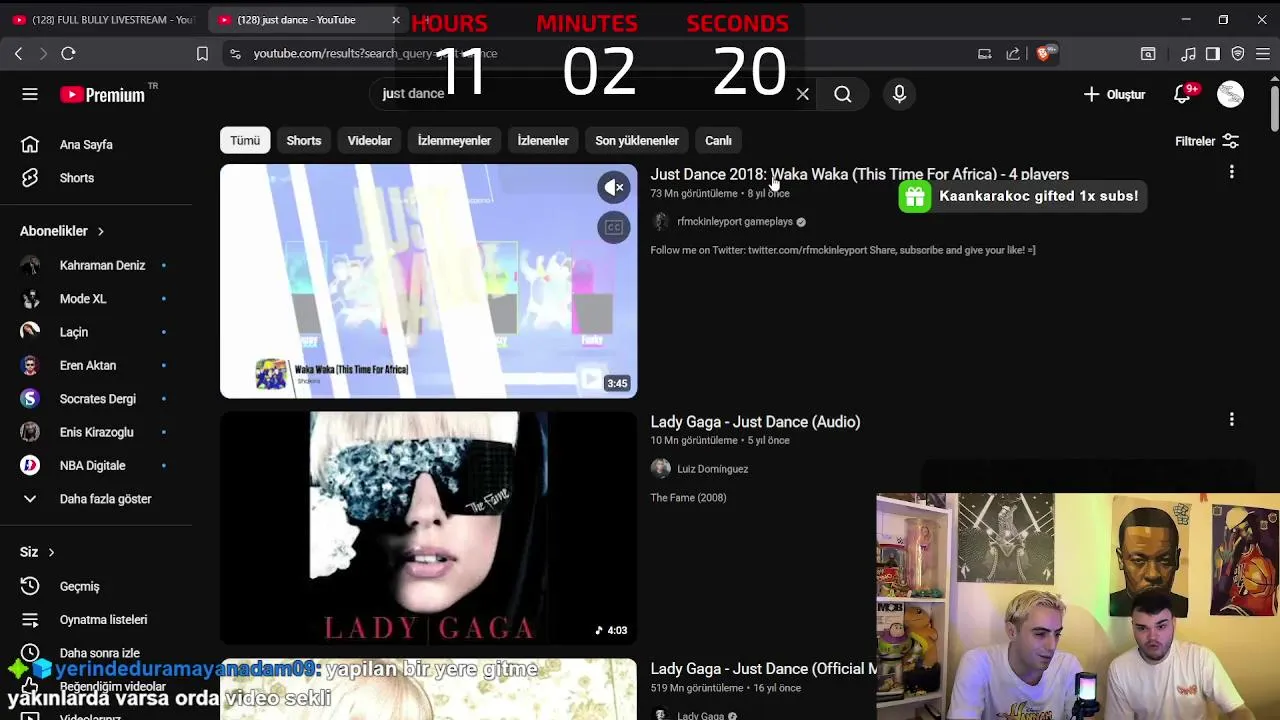Viewport: 1280px width, 720px height.
Task: Click the Geçmiş history icon
Action: click(30, 586)
